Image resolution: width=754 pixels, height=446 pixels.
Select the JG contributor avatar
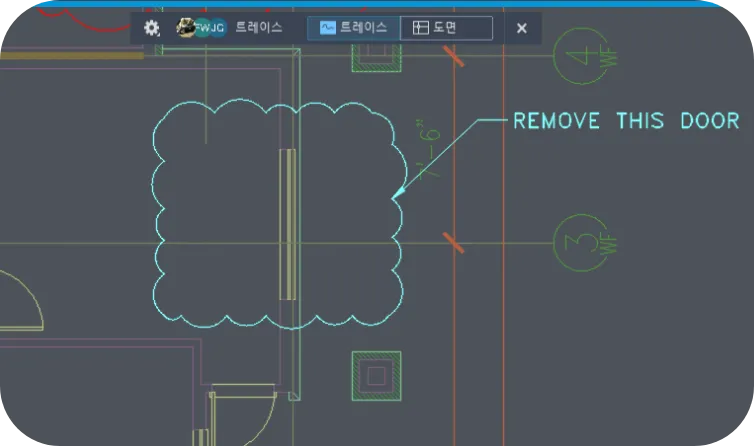[218, 28]
